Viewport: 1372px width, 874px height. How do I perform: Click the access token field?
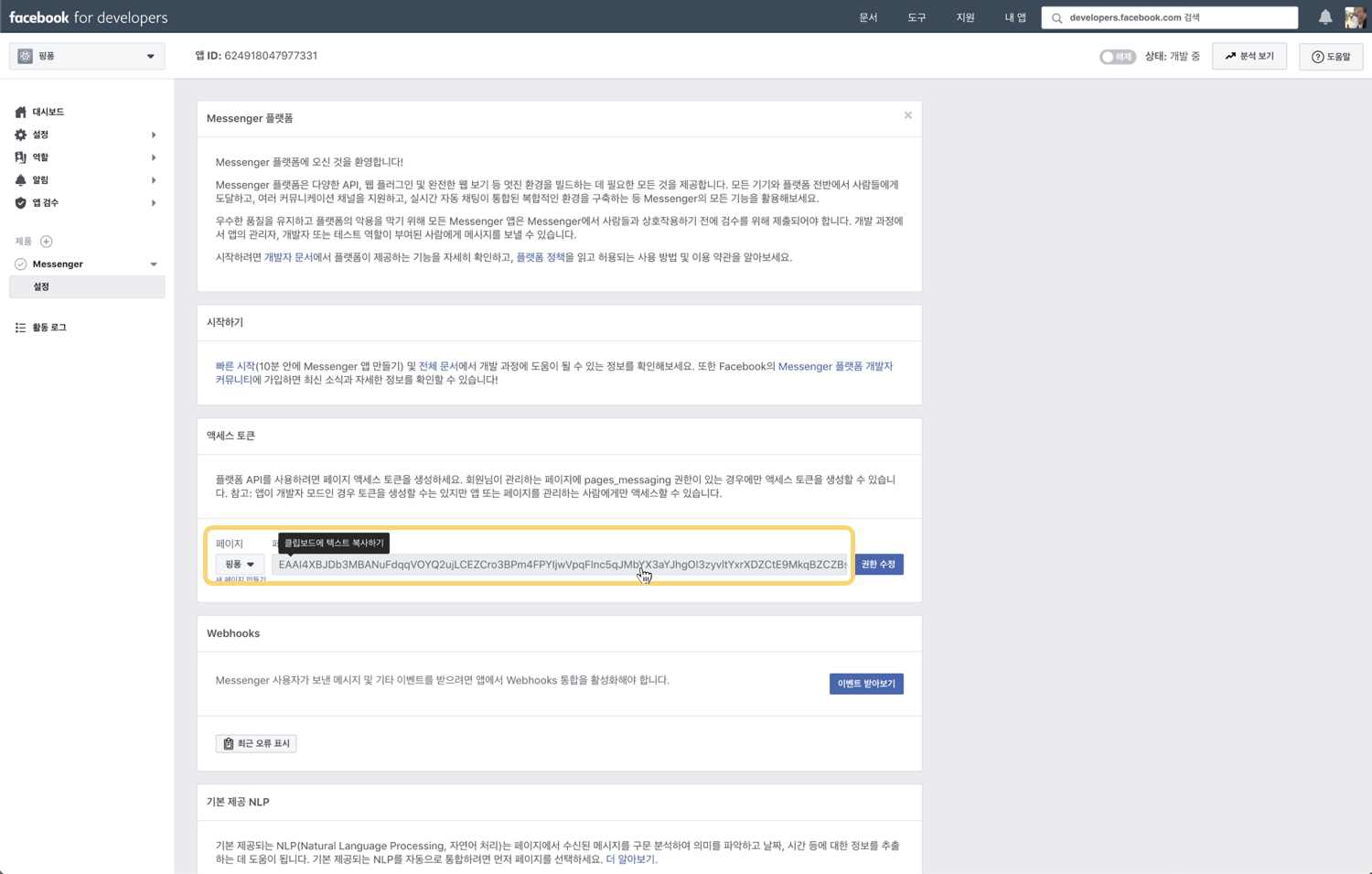pos(561,565)
